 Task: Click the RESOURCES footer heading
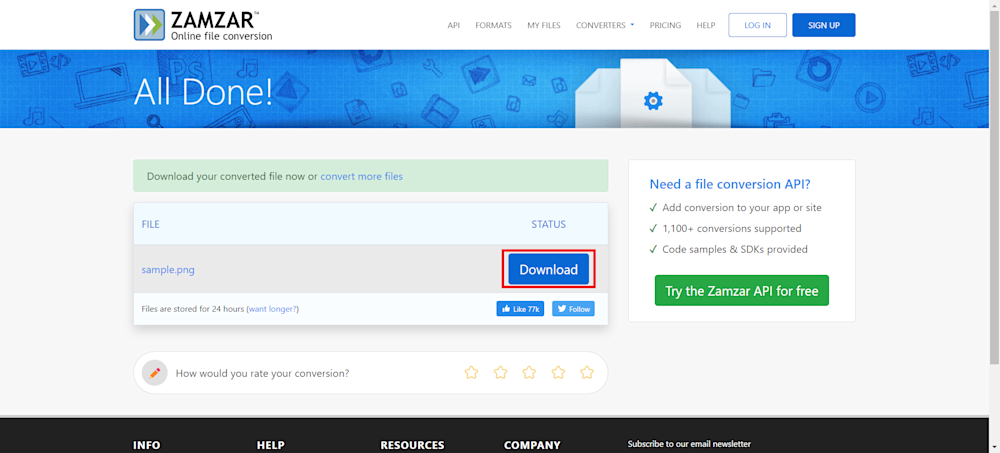[412, 445]
